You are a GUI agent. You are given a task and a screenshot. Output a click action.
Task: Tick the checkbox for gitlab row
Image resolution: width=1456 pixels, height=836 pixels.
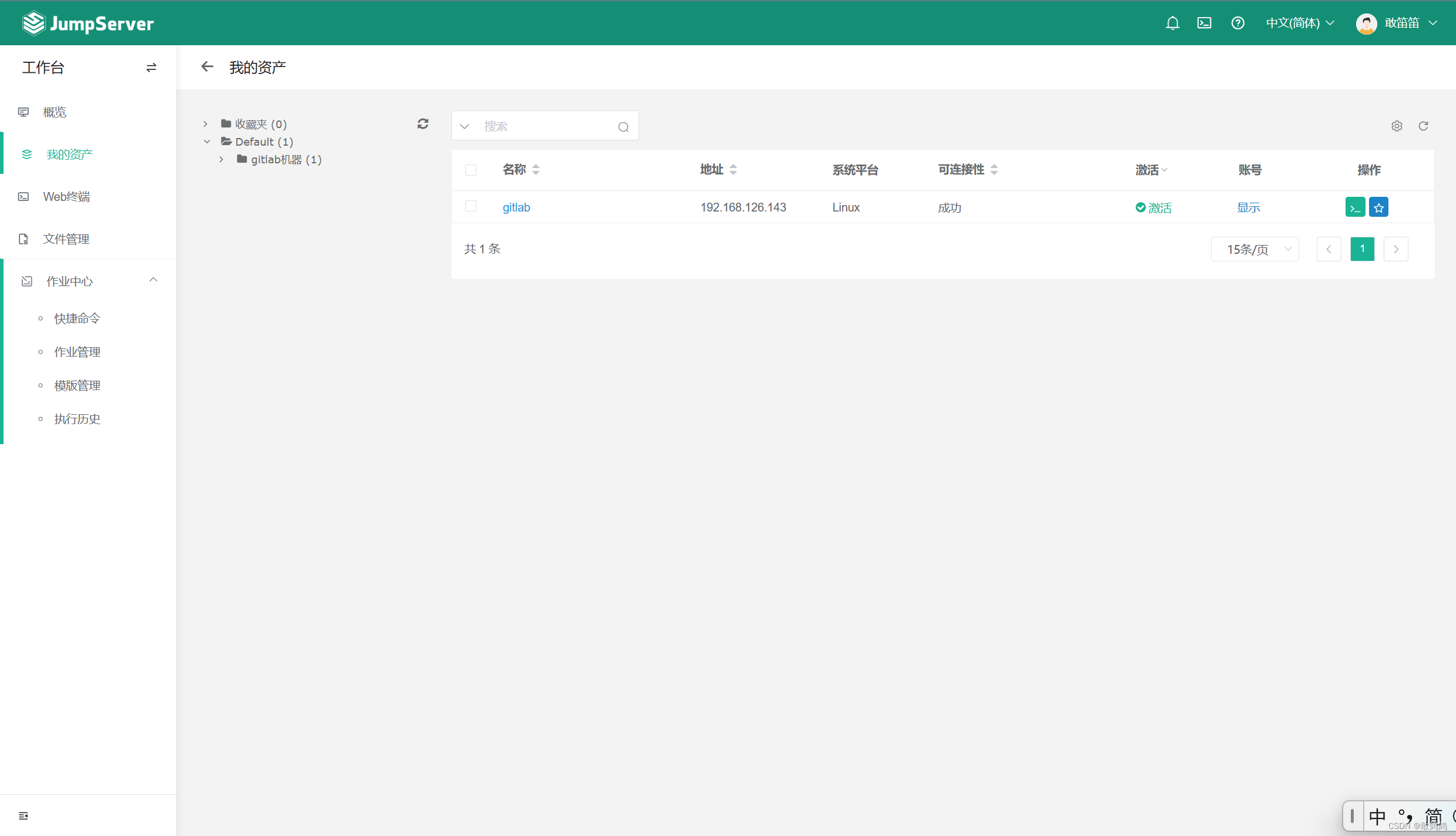[471, 206]
